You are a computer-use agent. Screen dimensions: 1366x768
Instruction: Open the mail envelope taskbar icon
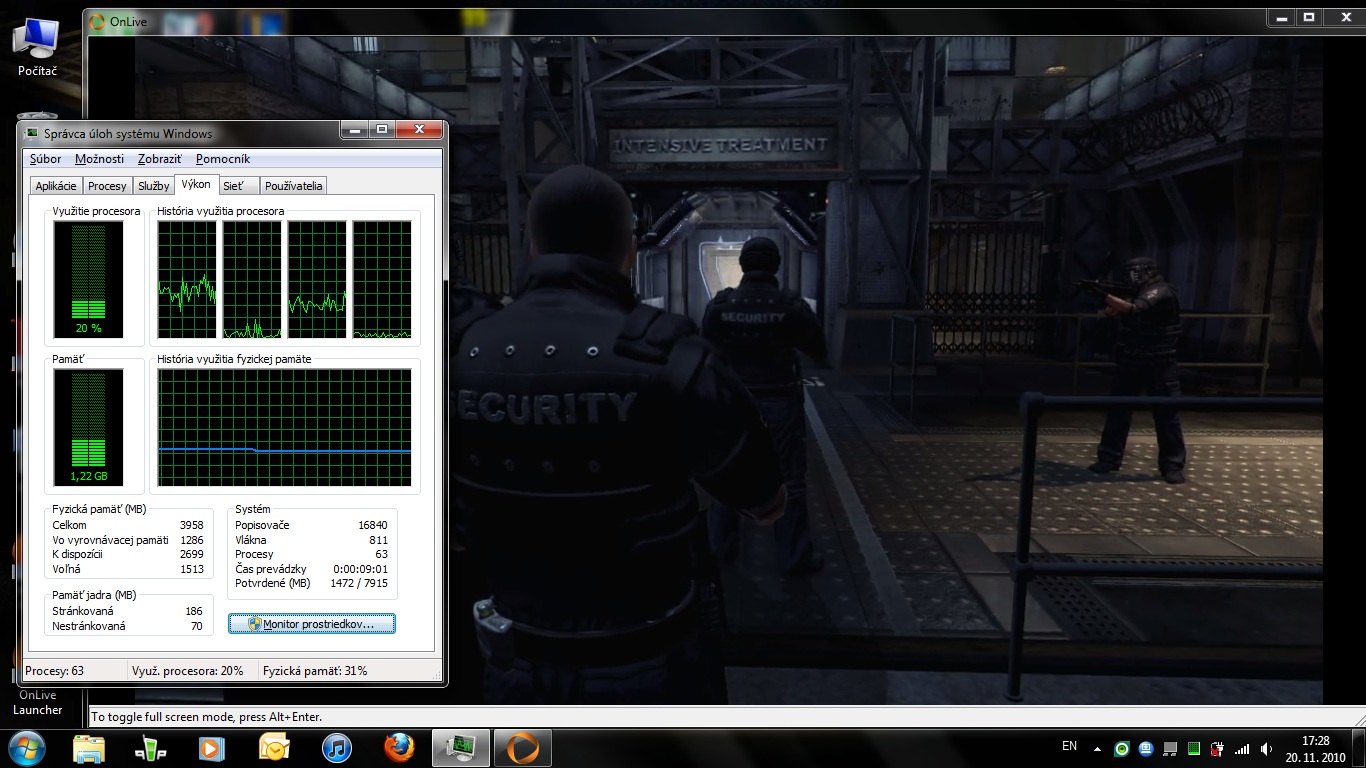pyautogui.click(x=274, y=748)
